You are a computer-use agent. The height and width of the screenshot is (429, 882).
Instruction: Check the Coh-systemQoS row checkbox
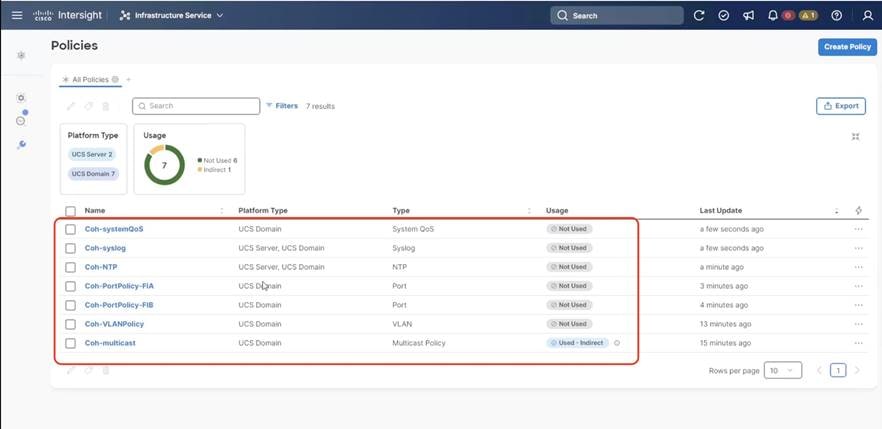(x=70, y=229)
